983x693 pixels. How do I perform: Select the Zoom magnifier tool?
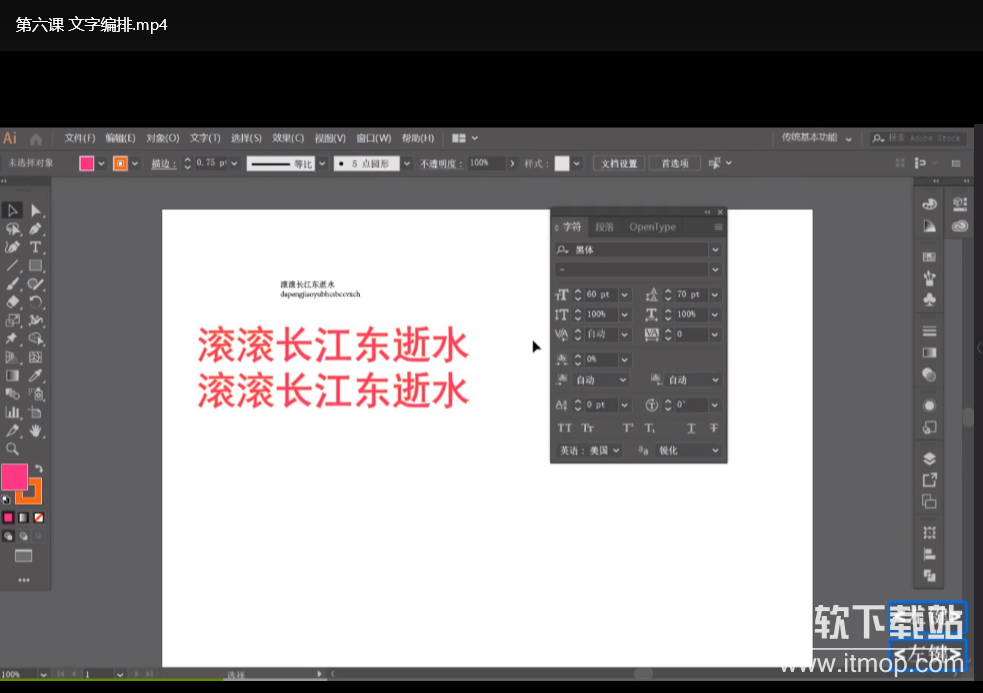13,449
